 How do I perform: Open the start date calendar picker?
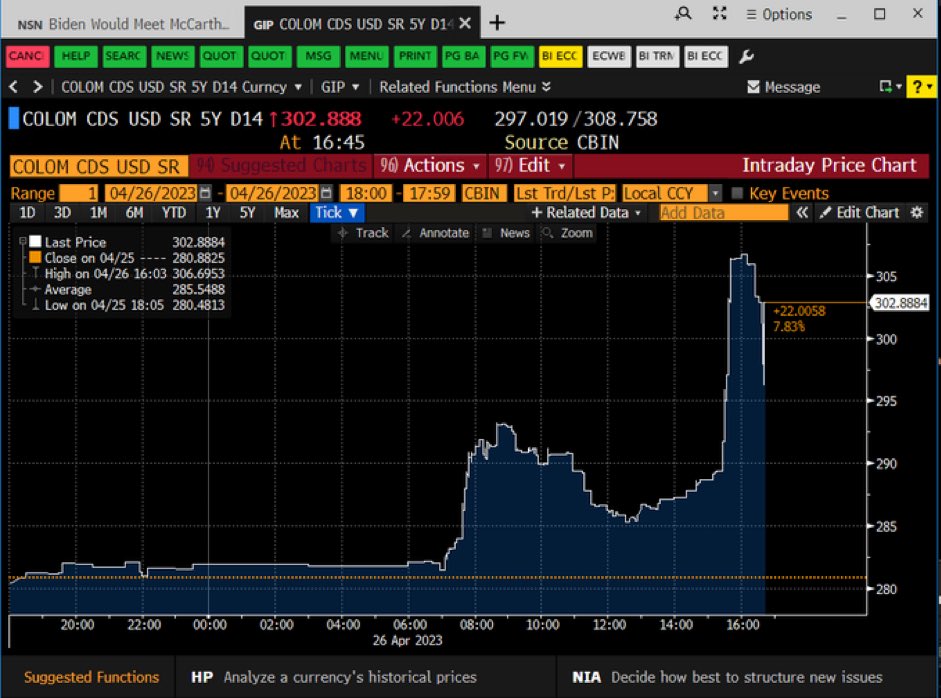coord(205,193)
